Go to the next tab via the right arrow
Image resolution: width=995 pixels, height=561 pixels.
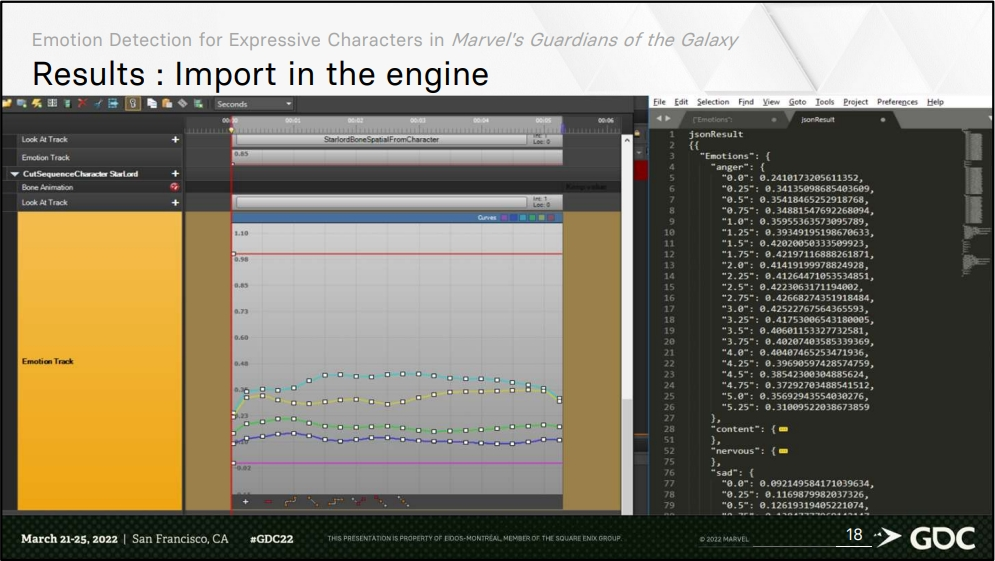click(x=668, y=119)
